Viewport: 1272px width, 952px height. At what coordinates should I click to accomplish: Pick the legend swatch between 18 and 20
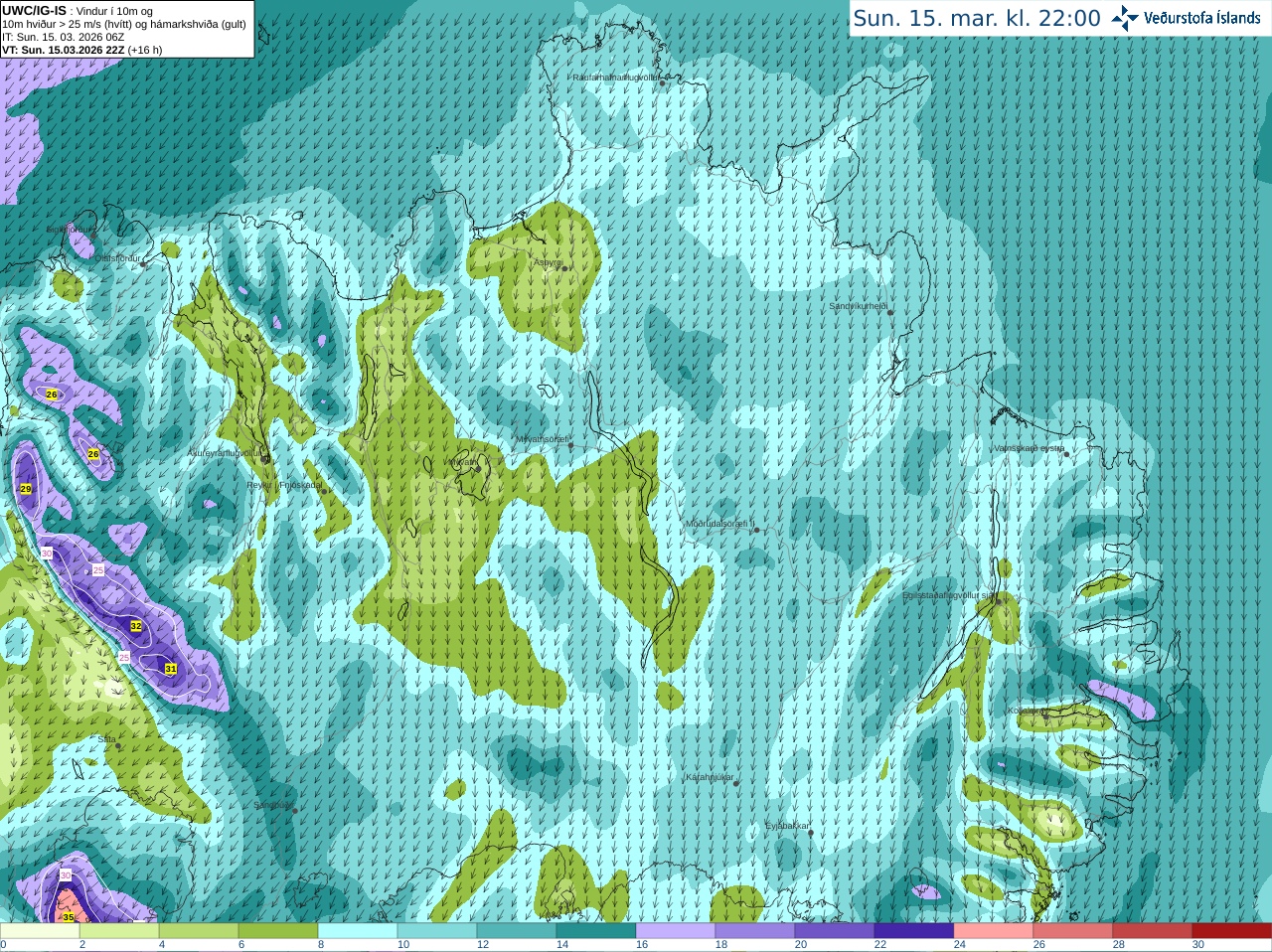tap(755, 931)
